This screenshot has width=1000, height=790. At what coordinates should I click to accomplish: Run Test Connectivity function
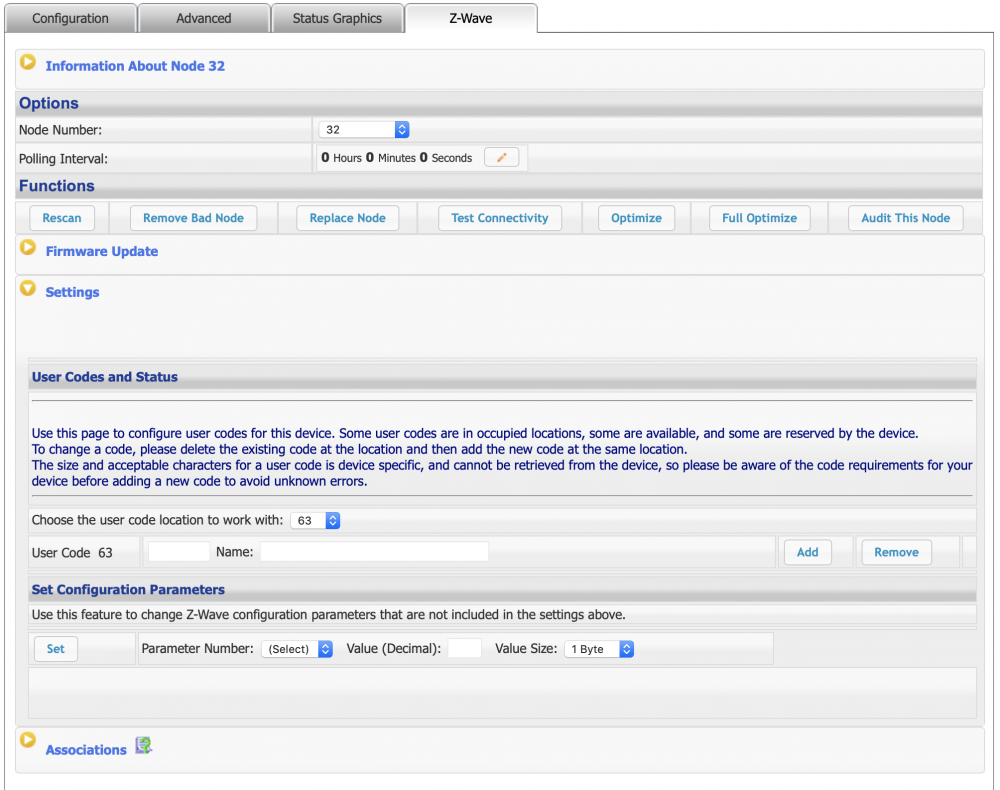[499, 218]
